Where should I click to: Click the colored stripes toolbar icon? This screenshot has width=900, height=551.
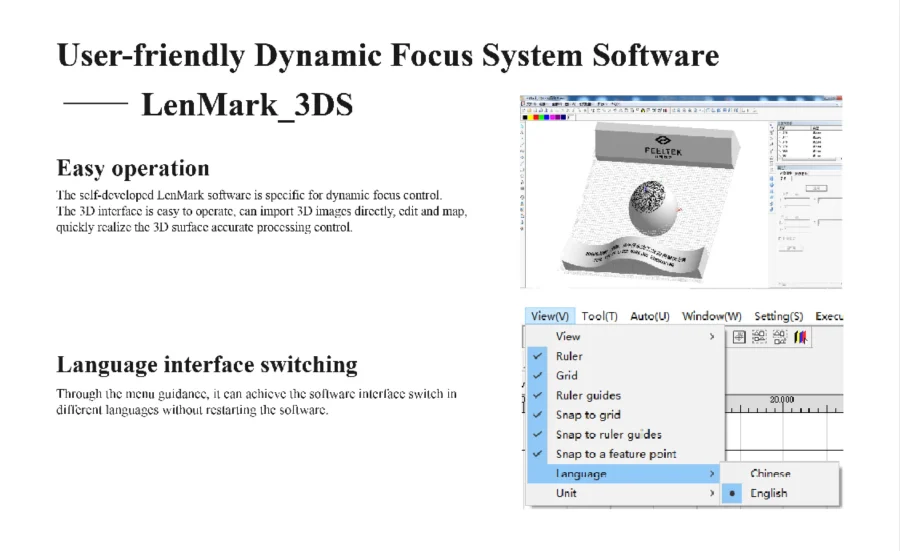coord(801,337)
